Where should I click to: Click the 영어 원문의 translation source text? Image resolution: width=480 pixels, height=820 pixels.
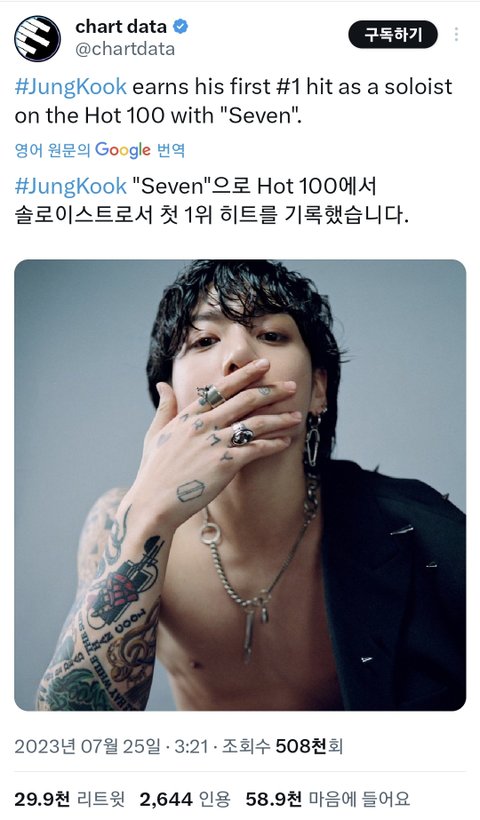(x=53, y=151)
